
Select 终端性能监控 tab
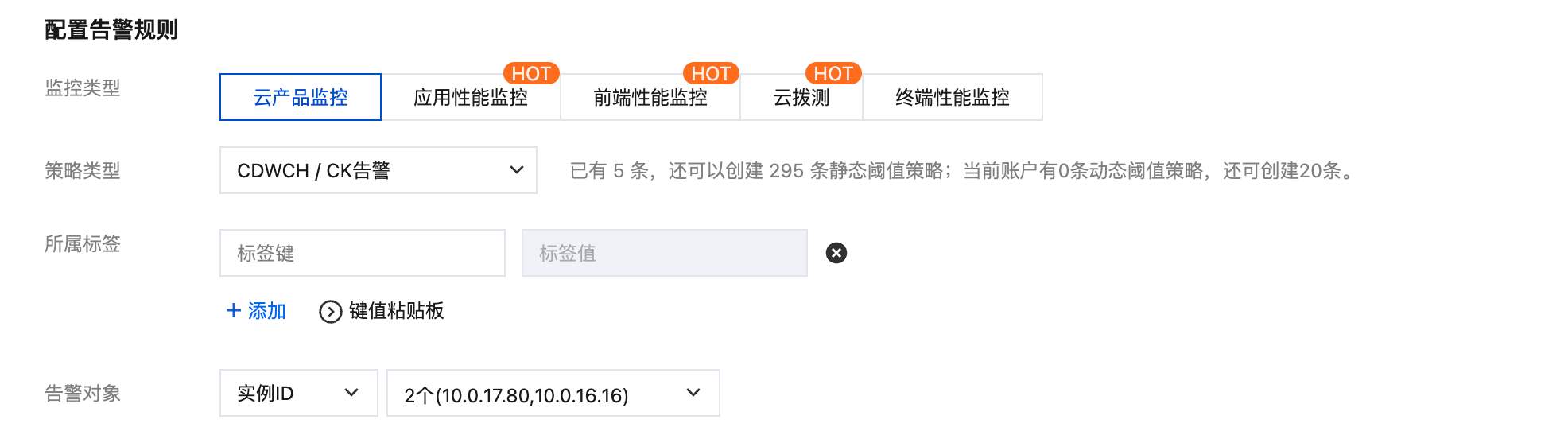tap(953, 97)
